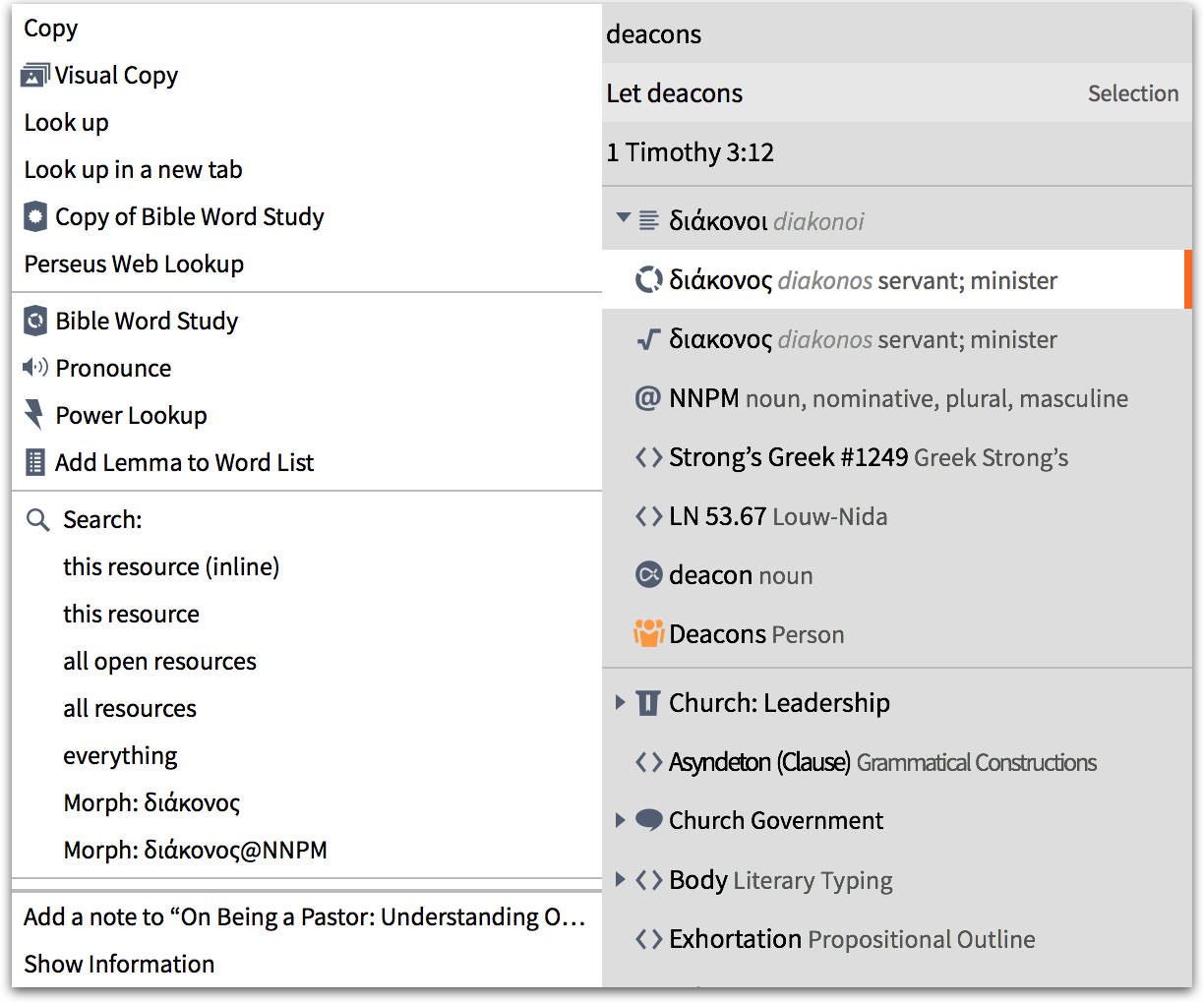Click the root symbol icon beside διακονος
The width and height of the screenshot is (1204, 1003).
[x=648, y=339]
